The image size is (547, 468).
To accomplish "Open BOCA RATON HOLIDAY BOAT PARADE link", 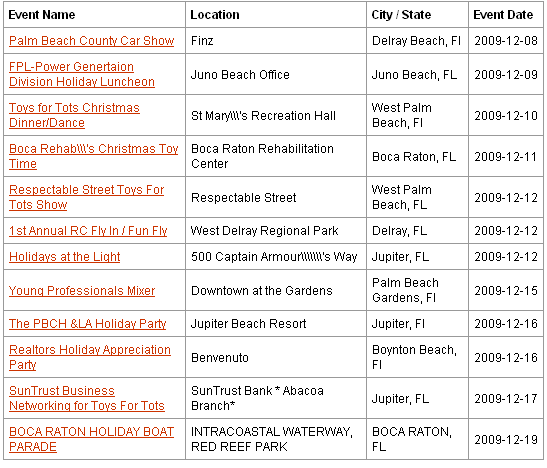I will click(91, 439).
